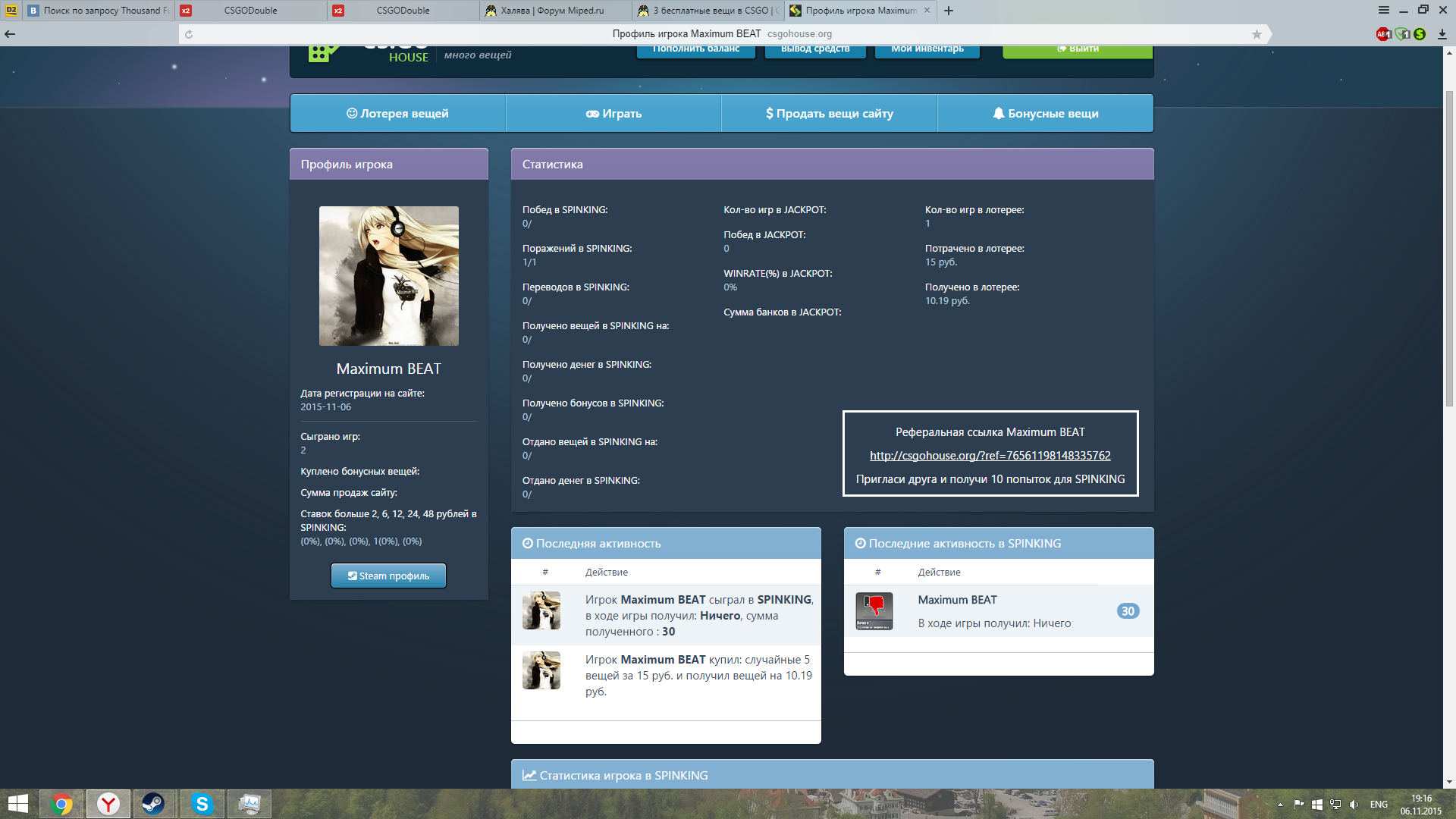Screen dimensions: 1456x819
Task: Open the csgohouse.org referral link
Action: (x=990, y=456)
